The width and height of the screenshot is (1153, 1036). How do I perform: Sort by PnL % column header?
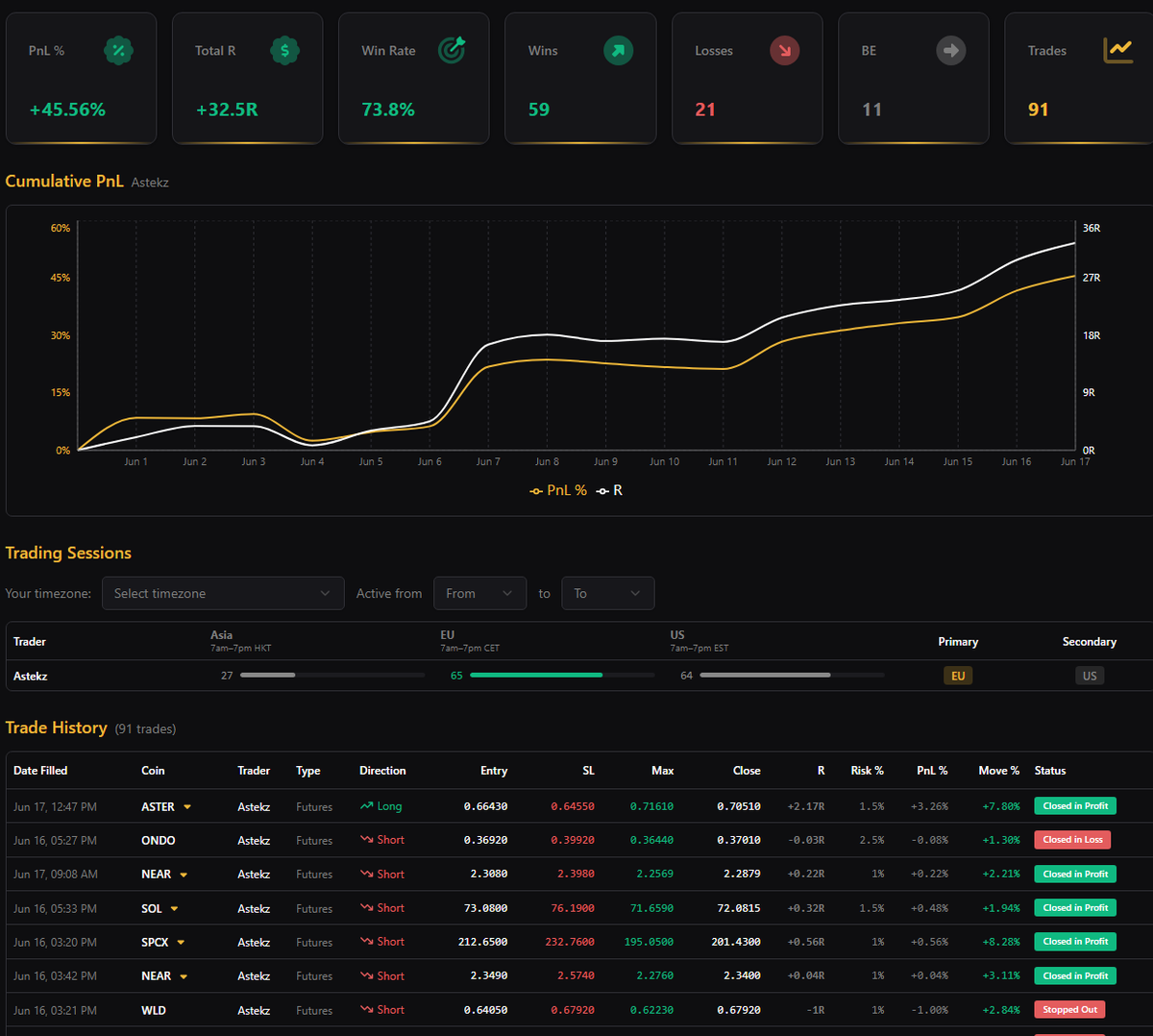click(932, 771)
